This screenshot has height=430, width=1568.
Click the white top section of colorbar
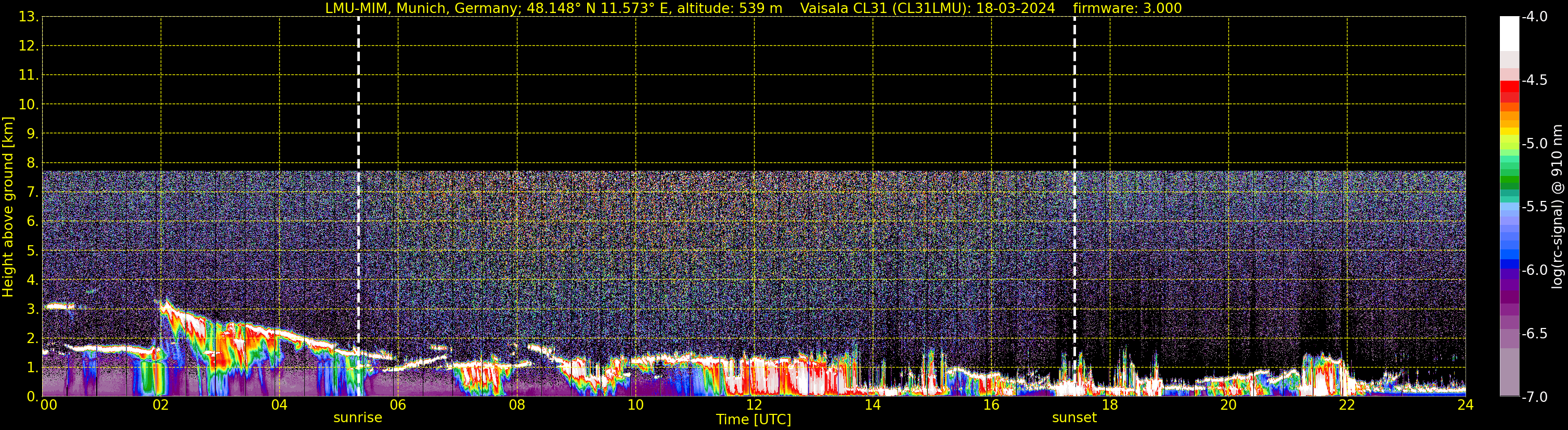[1510, 33]
